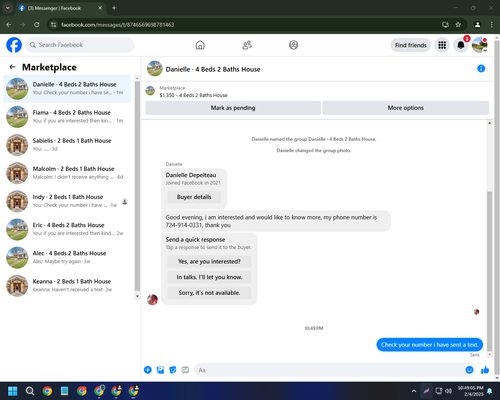Open the emoji picker in message field
This screenshot has height=400, width=500.
[469, 370]
